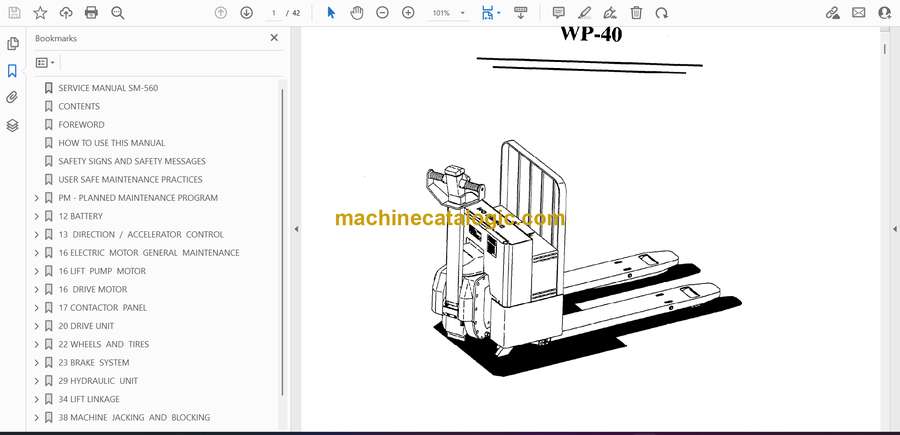The height and width of the screenshot is (435, 900).
Task: Jump to FOREWORD bookmark
Action: click(82, 125)
